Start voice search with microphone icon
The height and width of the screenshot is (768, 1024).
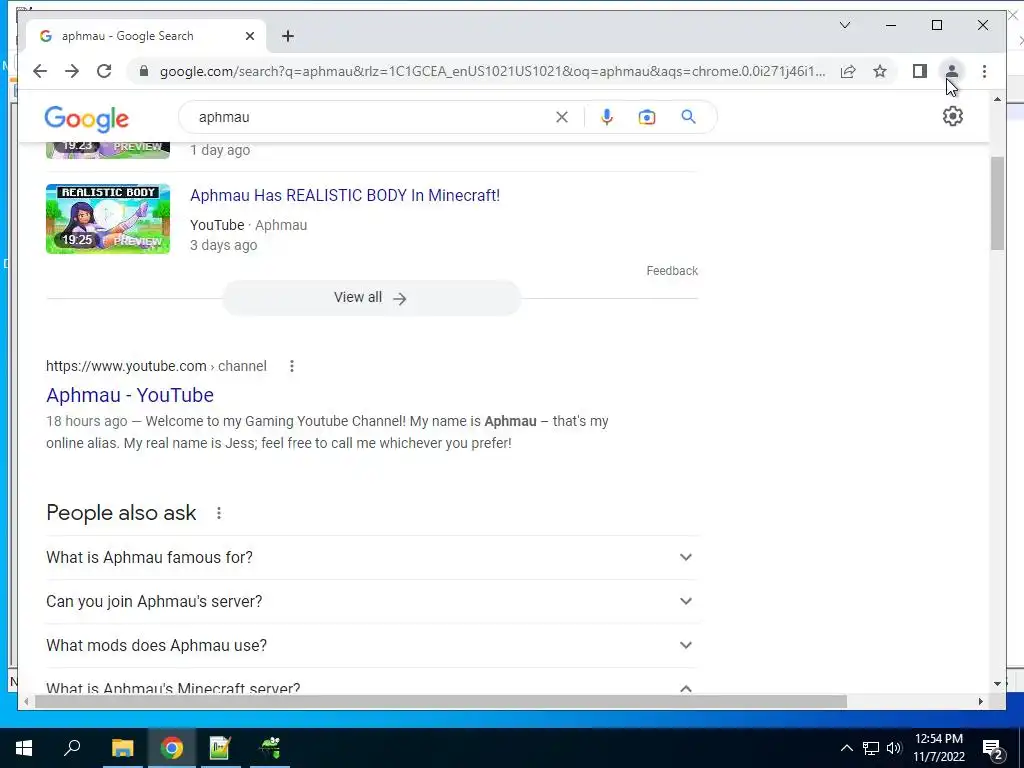click(x=607, y=117)
